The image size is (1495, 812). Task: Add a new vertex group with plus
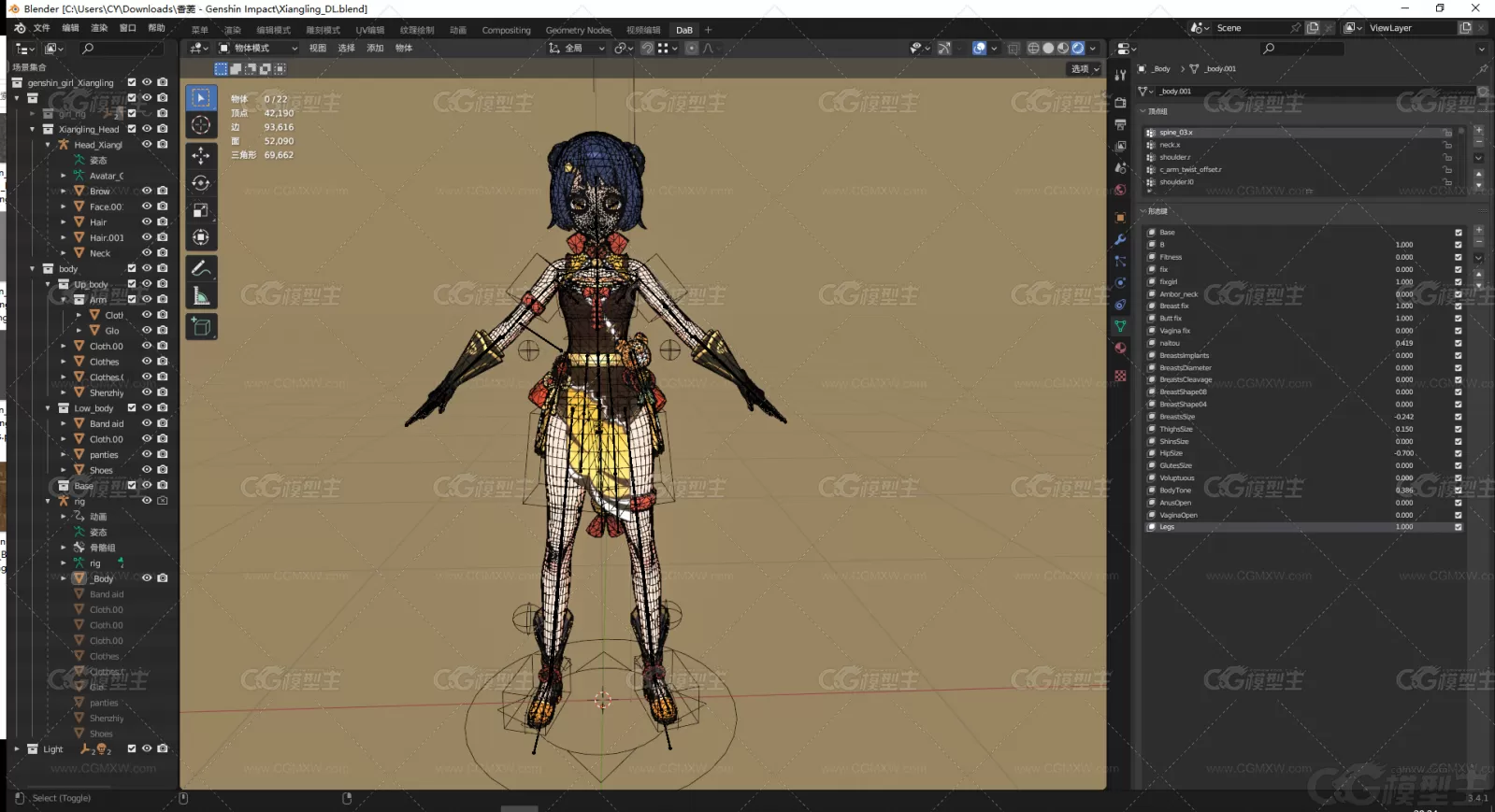(x=1478, y=130)
